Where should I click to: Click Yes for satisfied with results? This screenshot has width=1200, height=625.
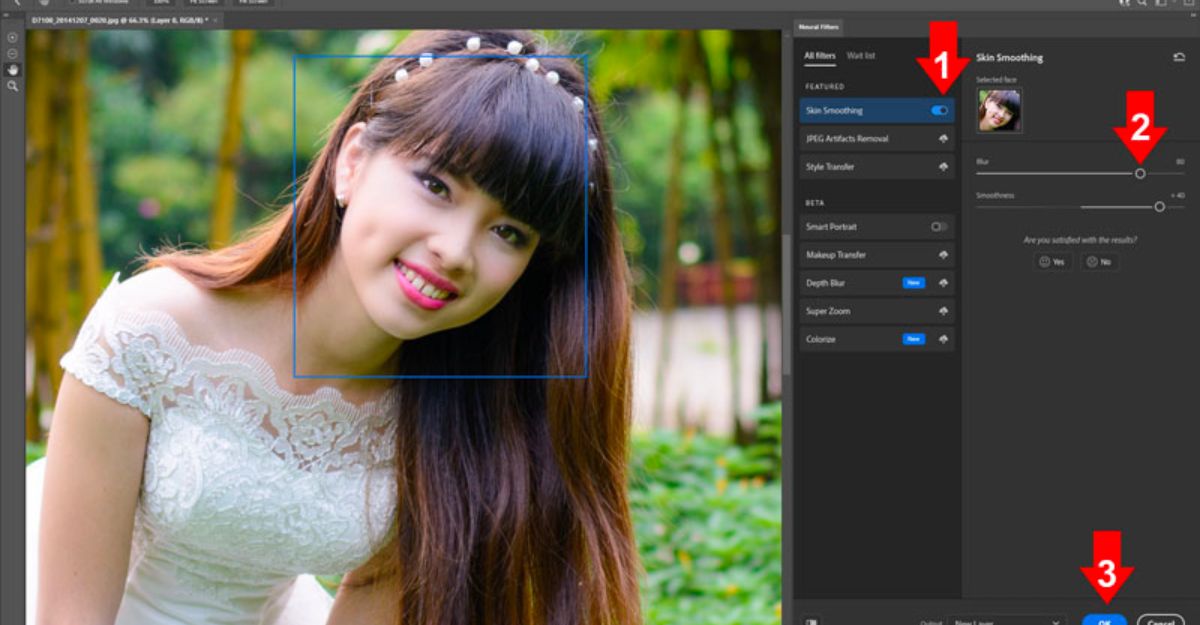click(x=1053, y=261)
